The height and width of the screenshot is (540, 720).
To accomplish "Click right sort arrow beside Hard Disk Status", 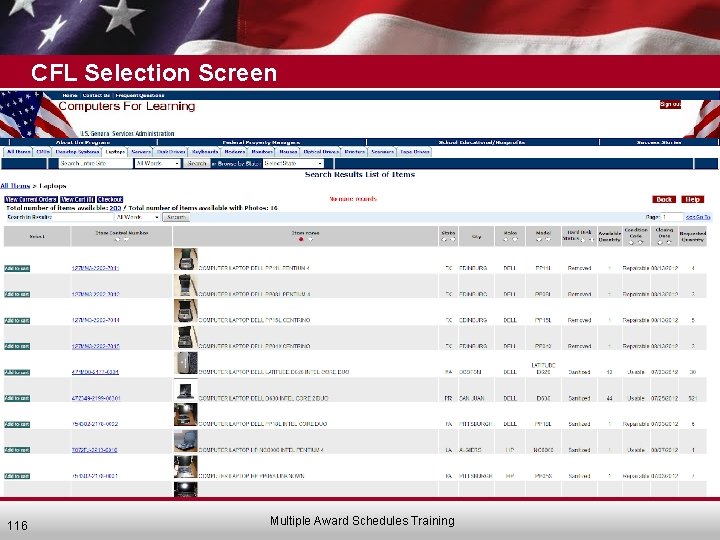I will [x=591, y=239].
